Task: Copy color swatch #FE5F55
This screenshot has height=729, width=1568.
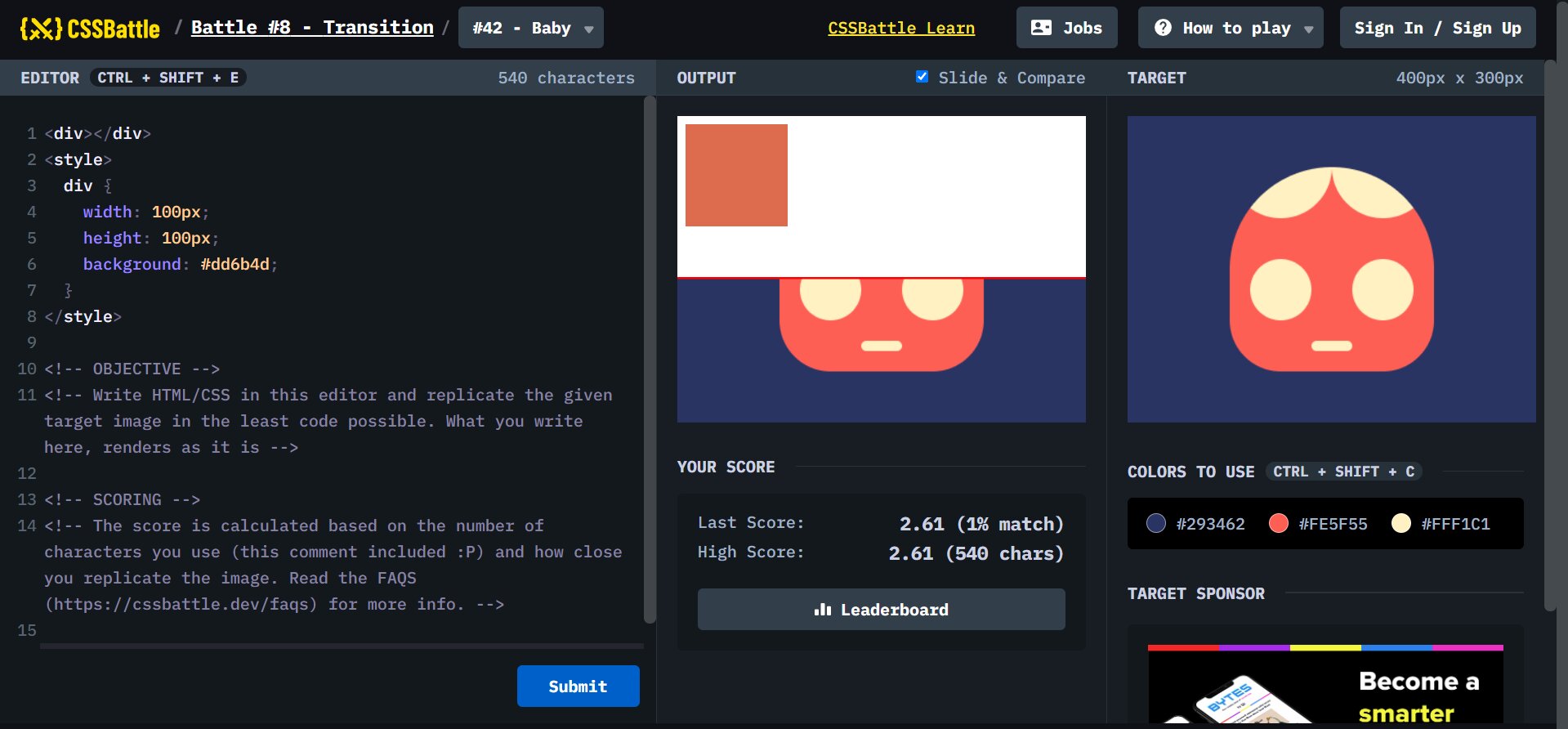Action: point(1319,524)
